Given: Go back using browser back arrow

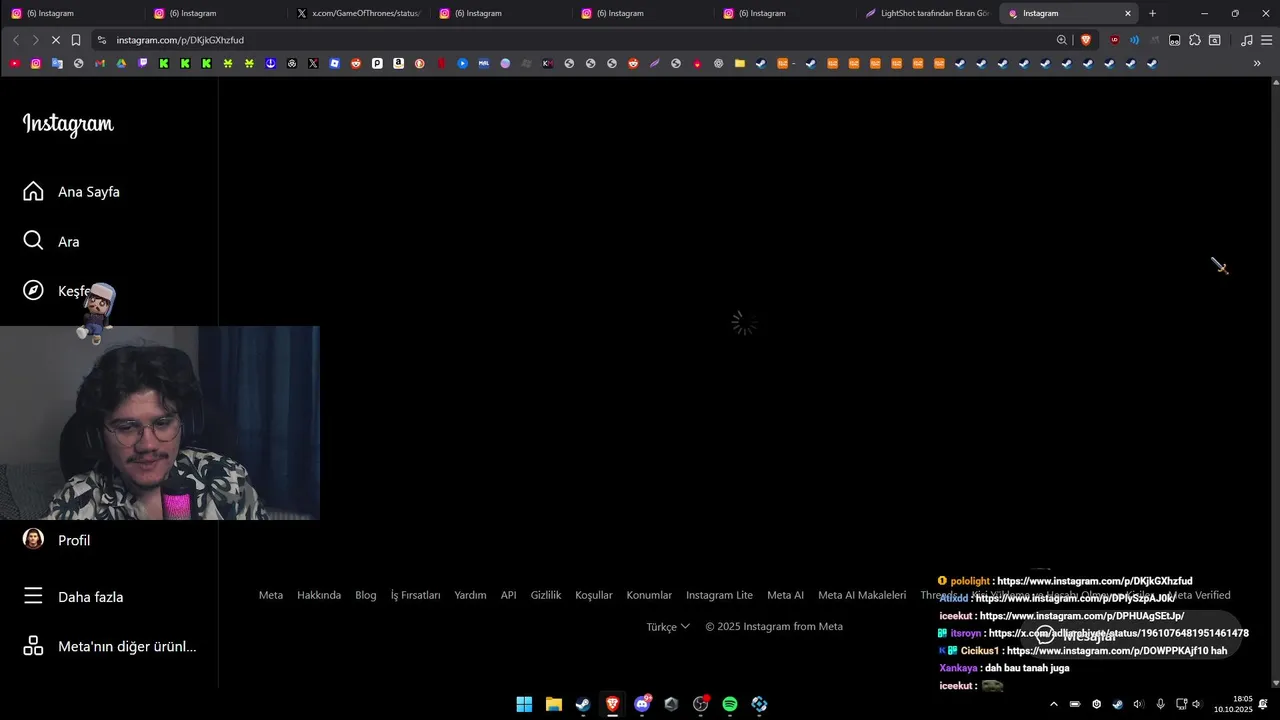Looking at the screenshot, I should point(16,40).
